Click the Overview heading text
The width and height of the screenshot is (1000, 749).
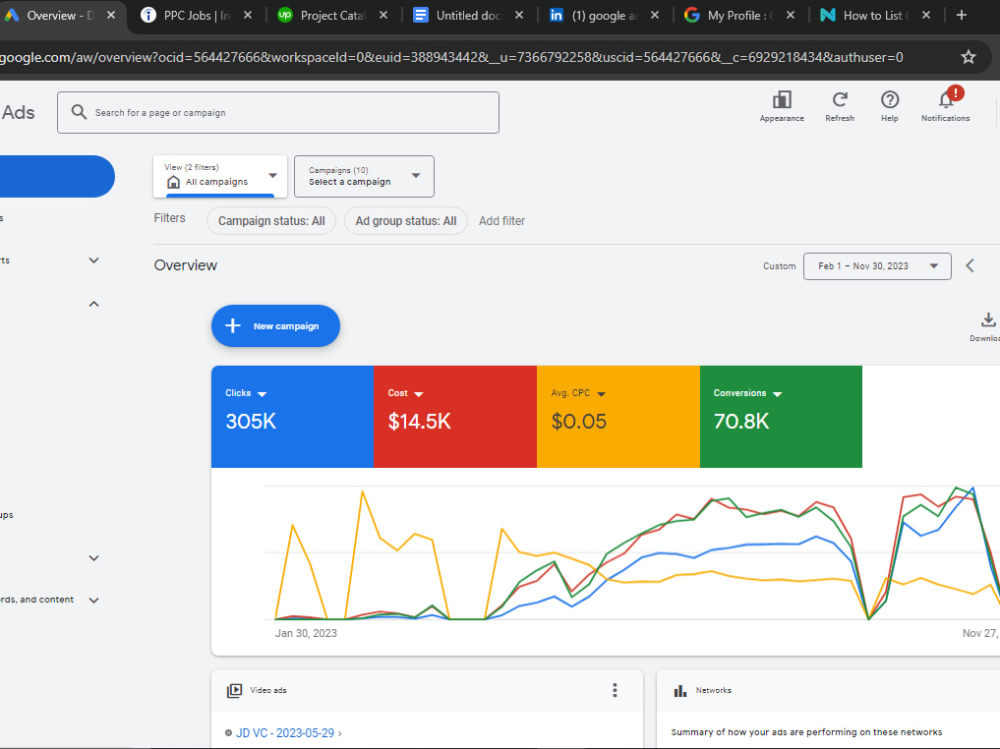tap(186, 265)
